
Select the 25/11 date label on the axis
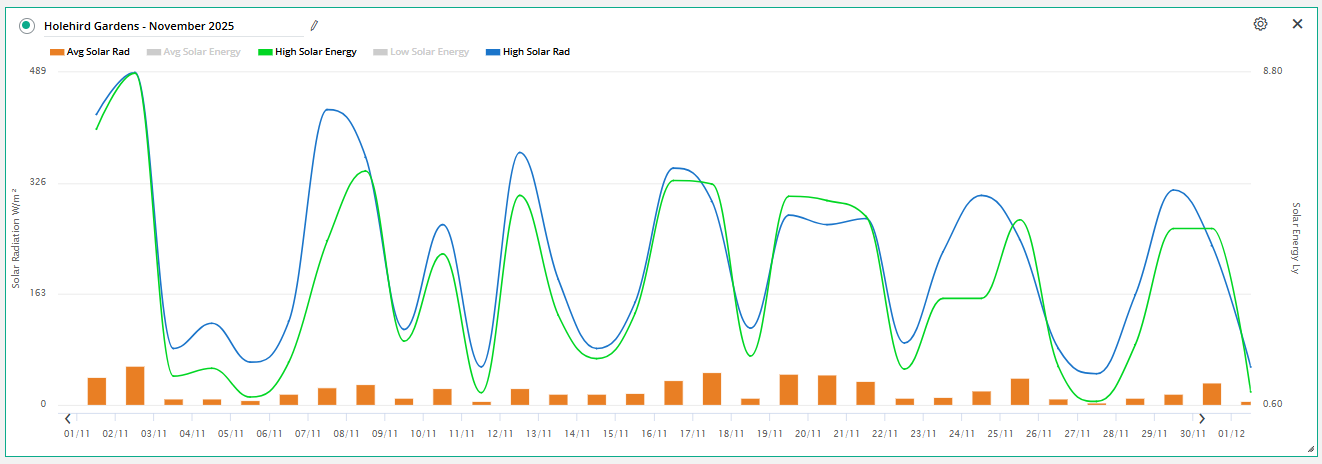(1001, 434)
